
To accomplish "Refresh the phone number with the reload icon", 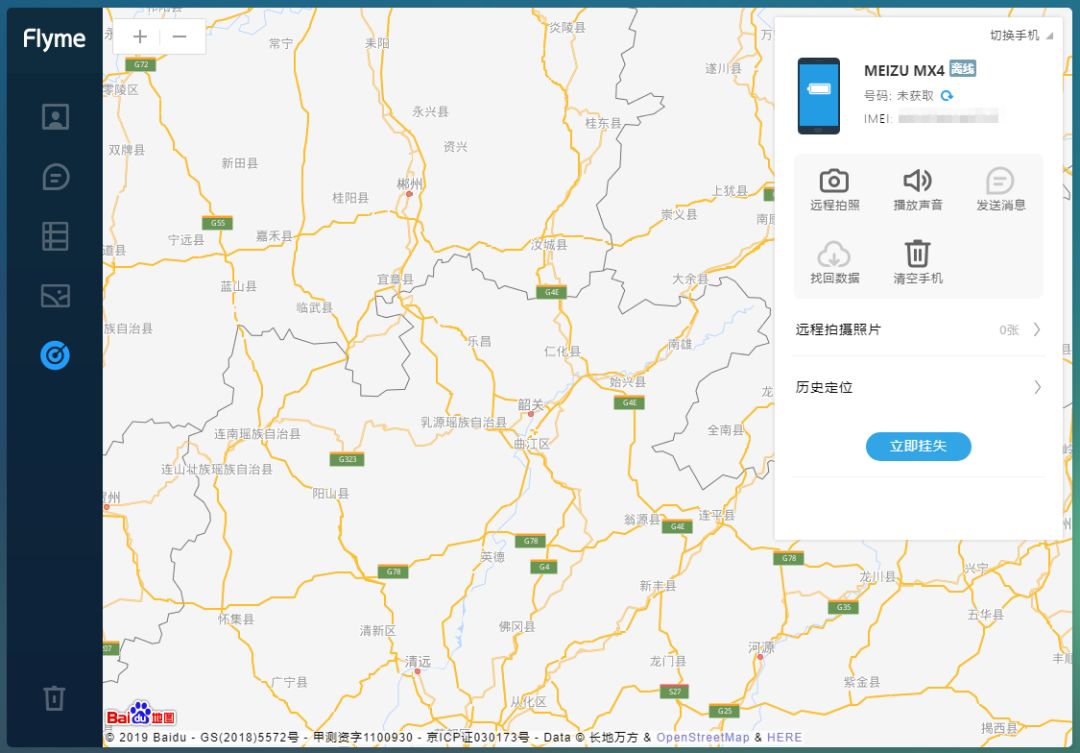I will coord(947,96).
